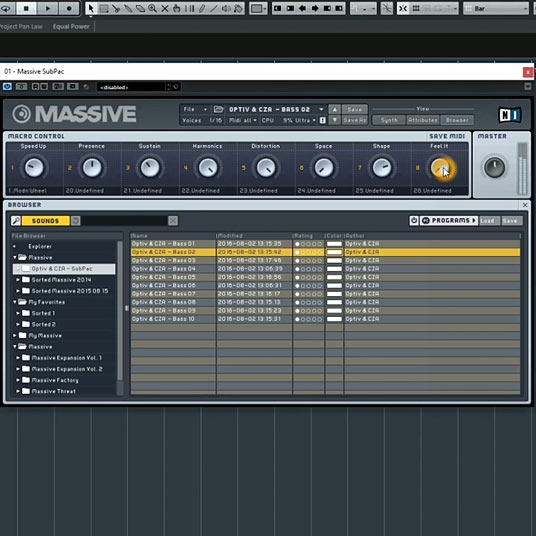Set rating on Bass 01 row
Image resolution: width=536 pixels, height=536 pixels.
click(308, 244)
